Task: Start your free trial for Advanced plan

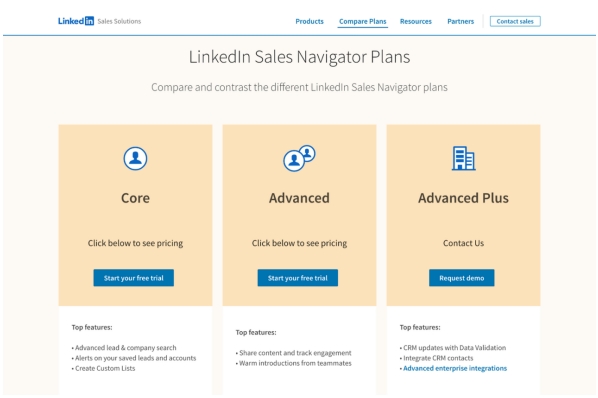Action: click(298, 278)
